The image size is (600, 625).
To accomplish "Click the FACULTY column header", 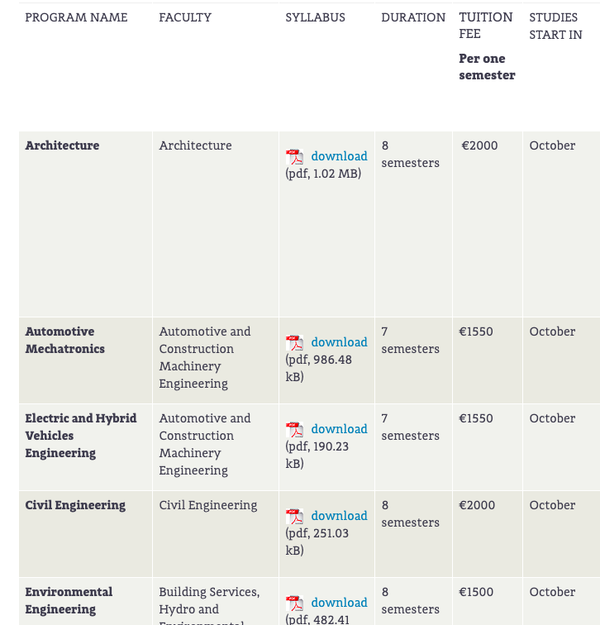I will coord(185,18).
